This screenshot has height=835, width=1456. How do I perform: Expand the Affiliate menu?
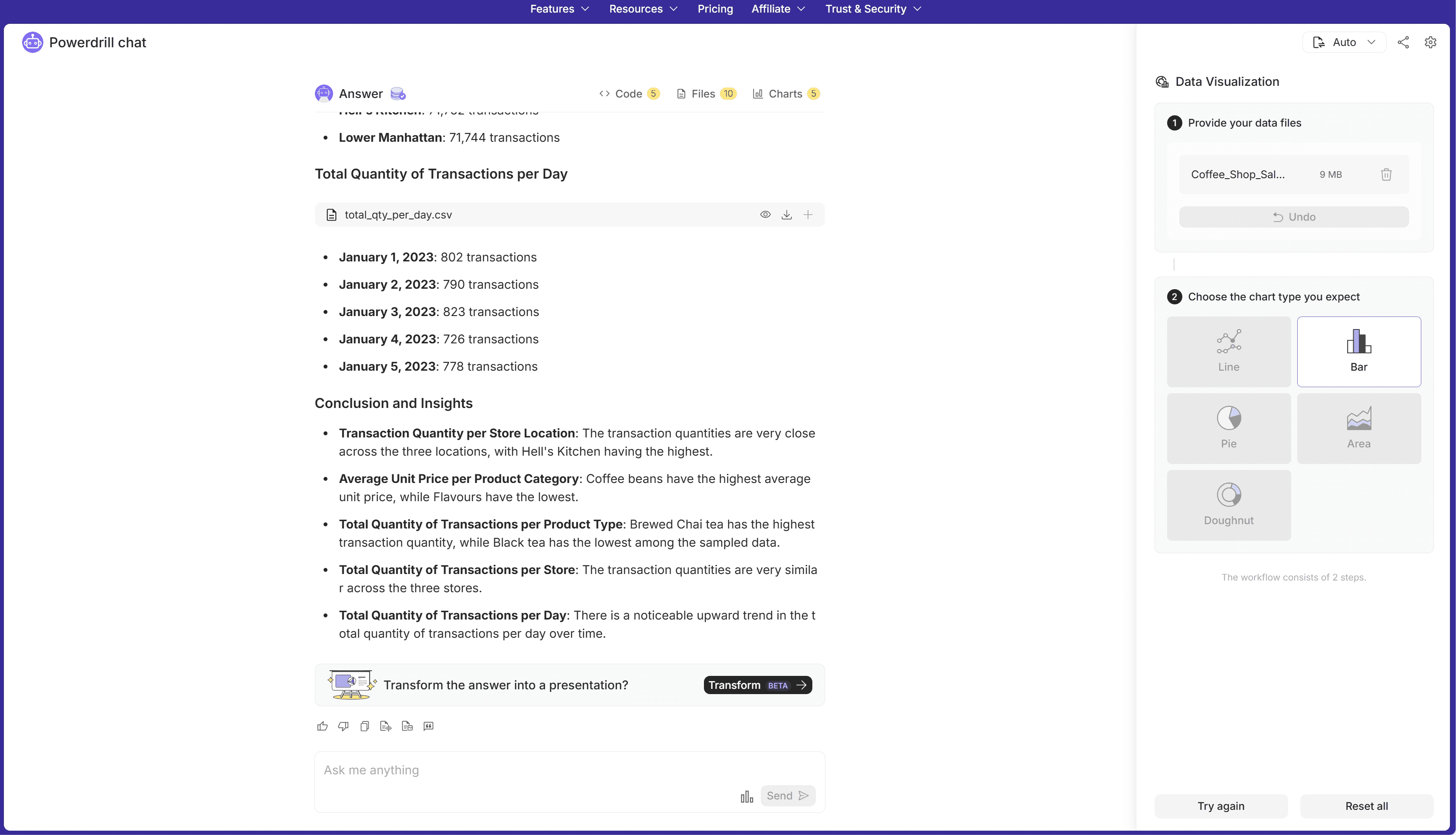click(779, 9)
